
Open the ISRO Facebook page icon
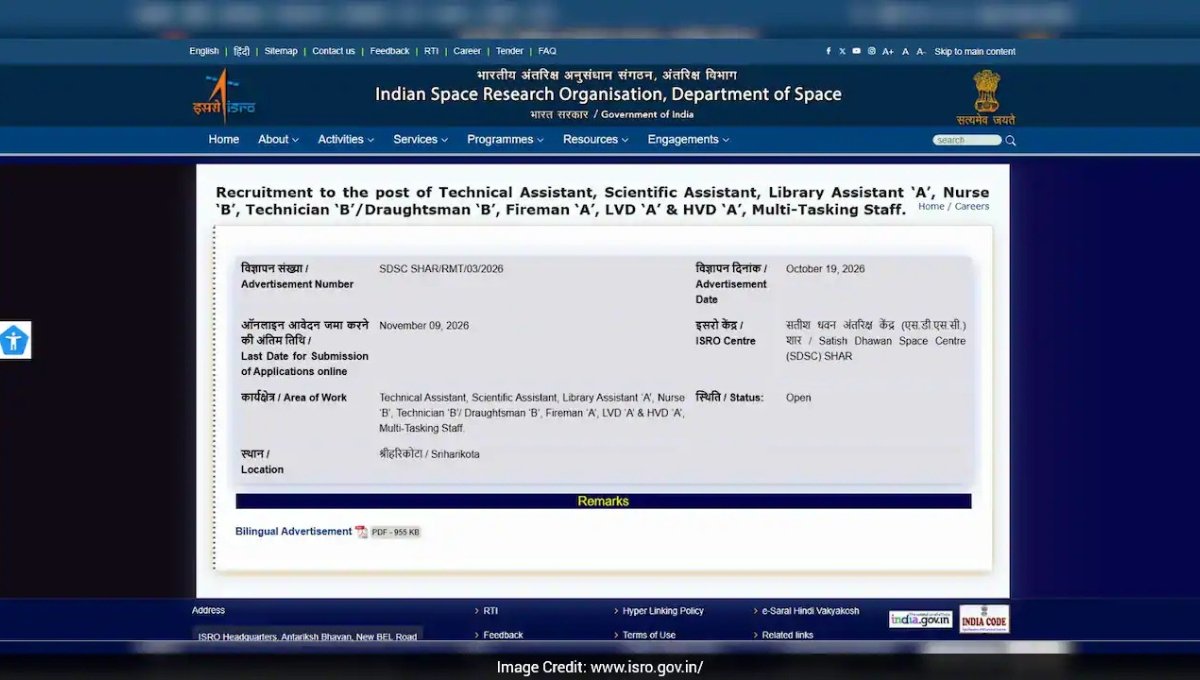(x=828, y=51)
